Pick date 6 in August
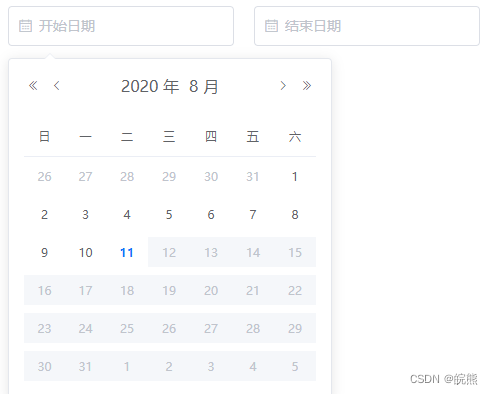The image size is (493, 394). [x=211, y=214]
